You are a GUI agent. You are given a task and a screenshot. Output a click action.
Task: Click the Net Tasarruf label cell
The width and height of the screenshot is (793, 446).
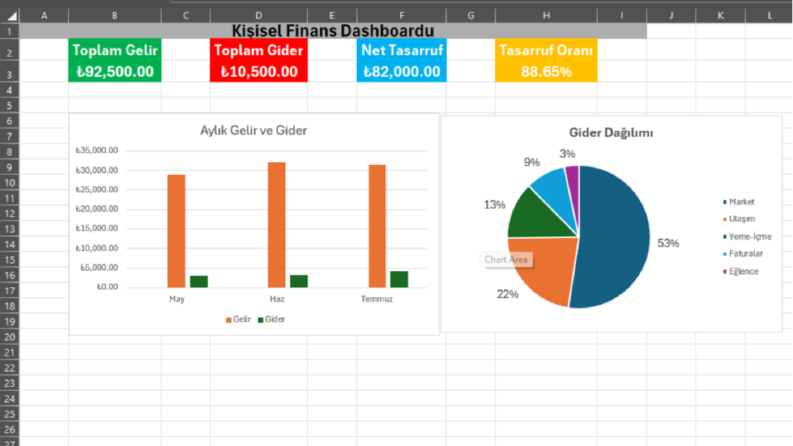point(402,50)
